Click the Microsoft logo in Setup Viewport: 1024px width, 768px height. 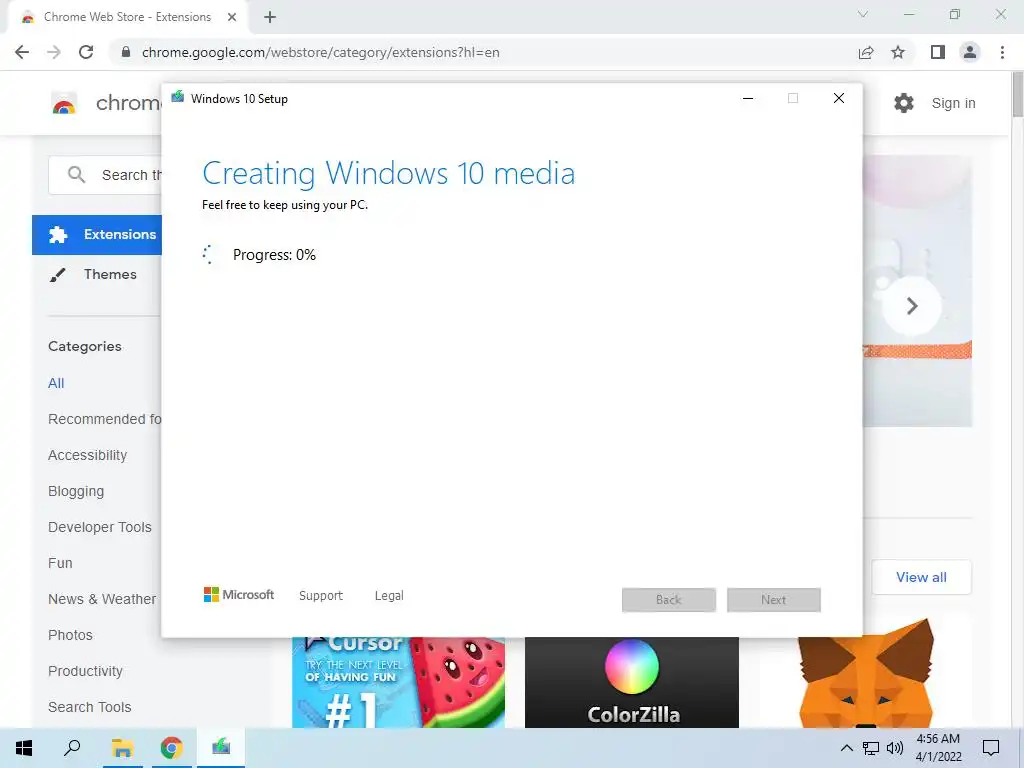click(x=239, y=594)
